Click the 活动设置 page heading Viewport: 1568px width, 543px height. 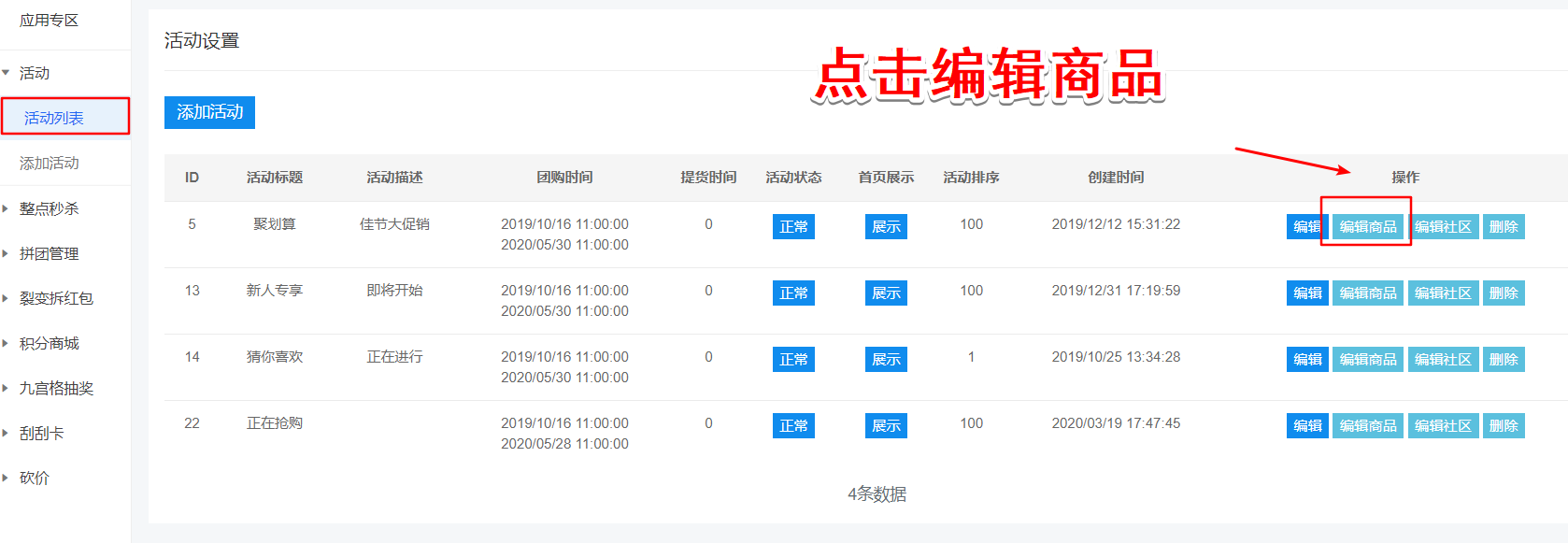(x=202, y=41)
